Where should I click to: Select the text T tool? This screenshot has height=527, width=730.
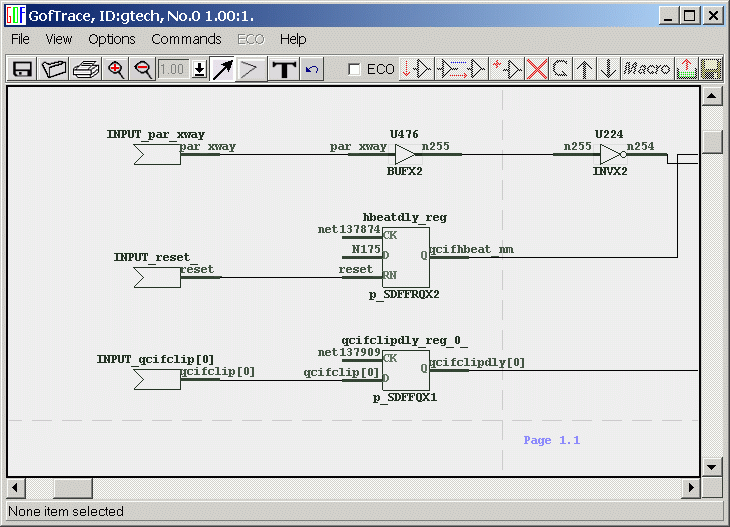click(285, 69)
